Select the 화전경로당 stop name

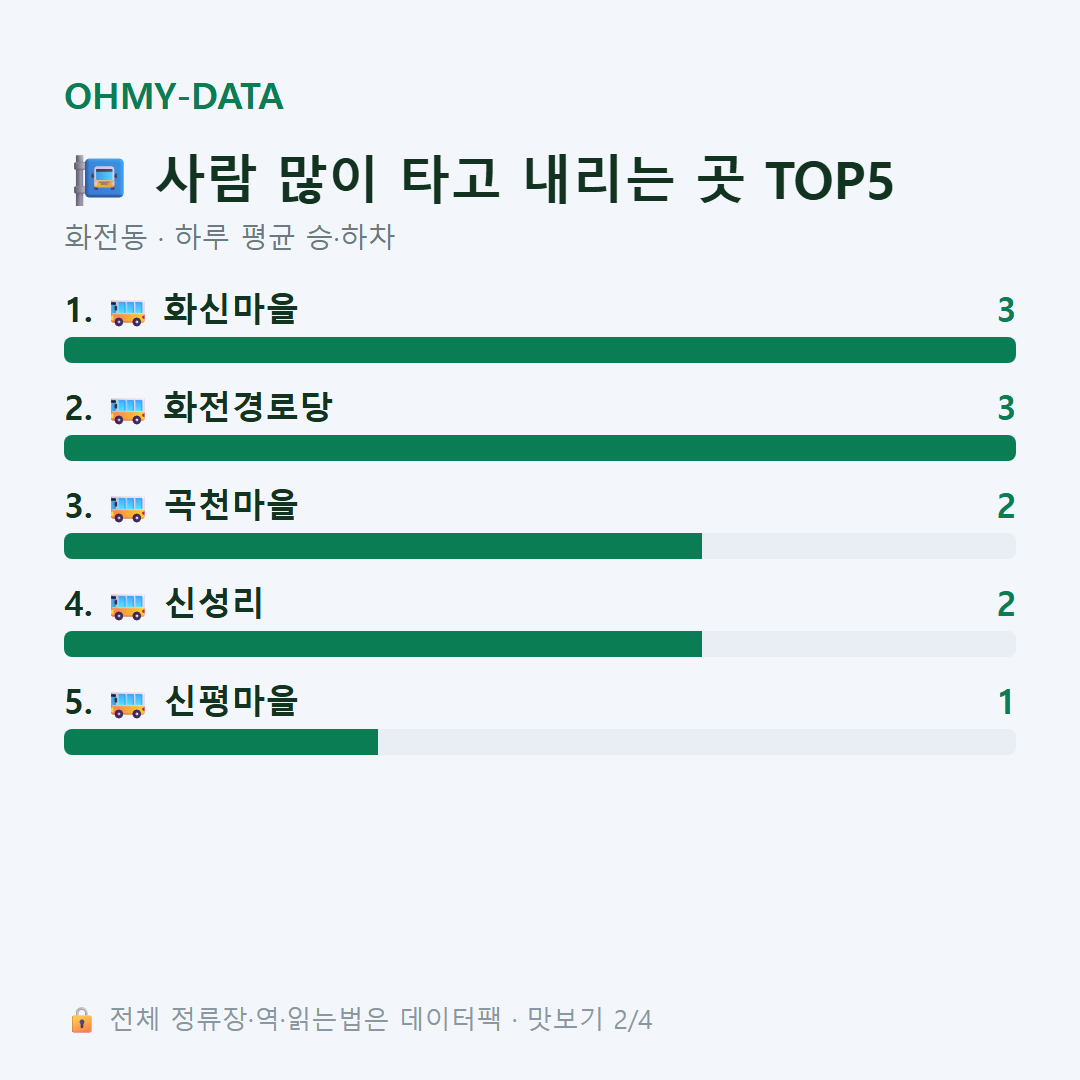click(x=248, y=407)
